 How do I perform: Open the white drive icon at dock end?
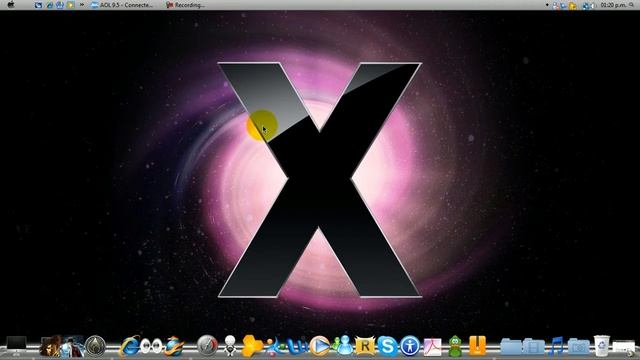tap(624, 347)
